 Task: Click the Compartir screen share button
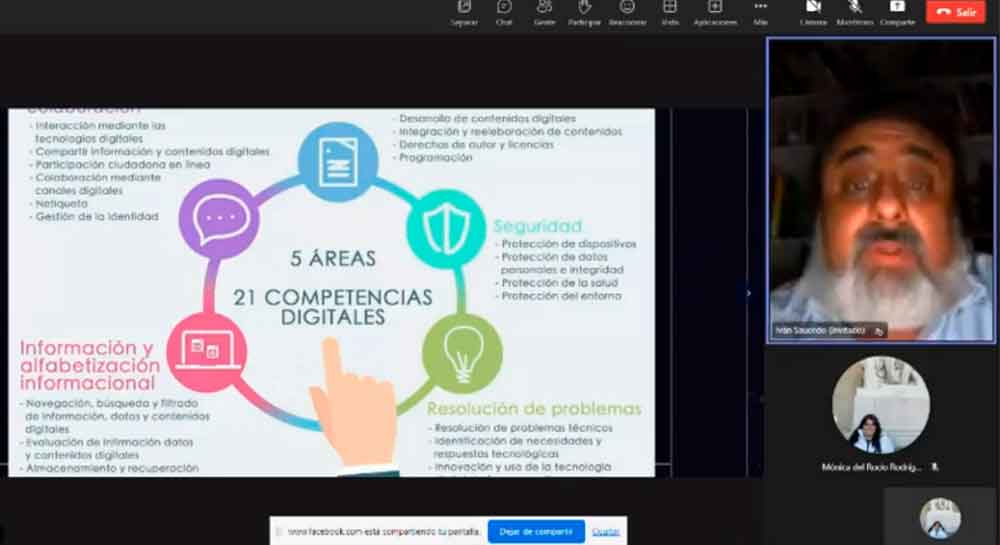click(x=897, y=11)
